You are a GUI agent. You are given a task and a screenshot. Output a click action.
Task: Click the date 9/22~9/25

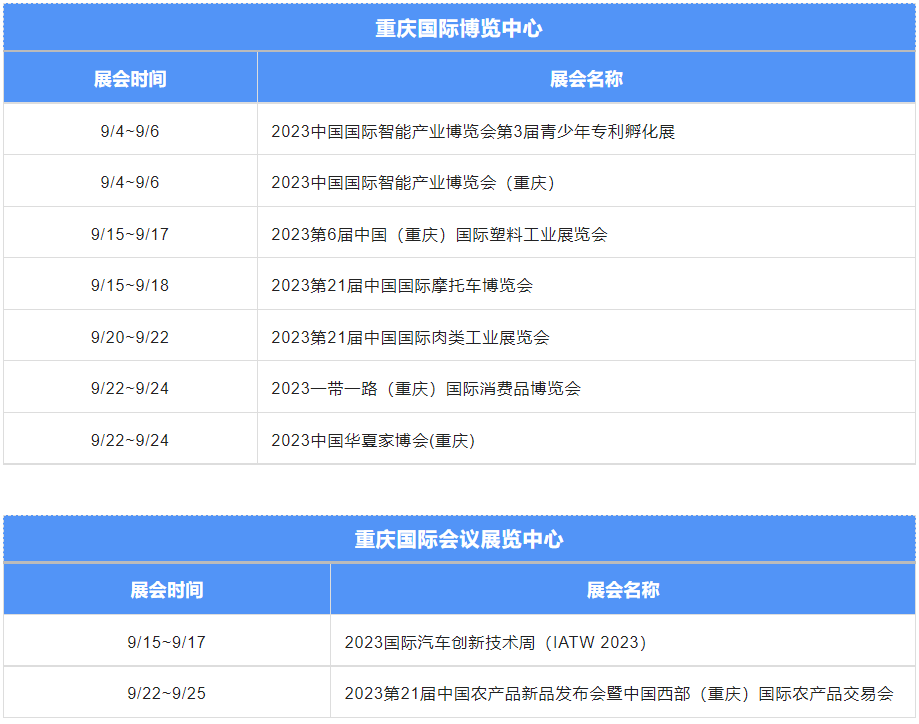point(166,693)
